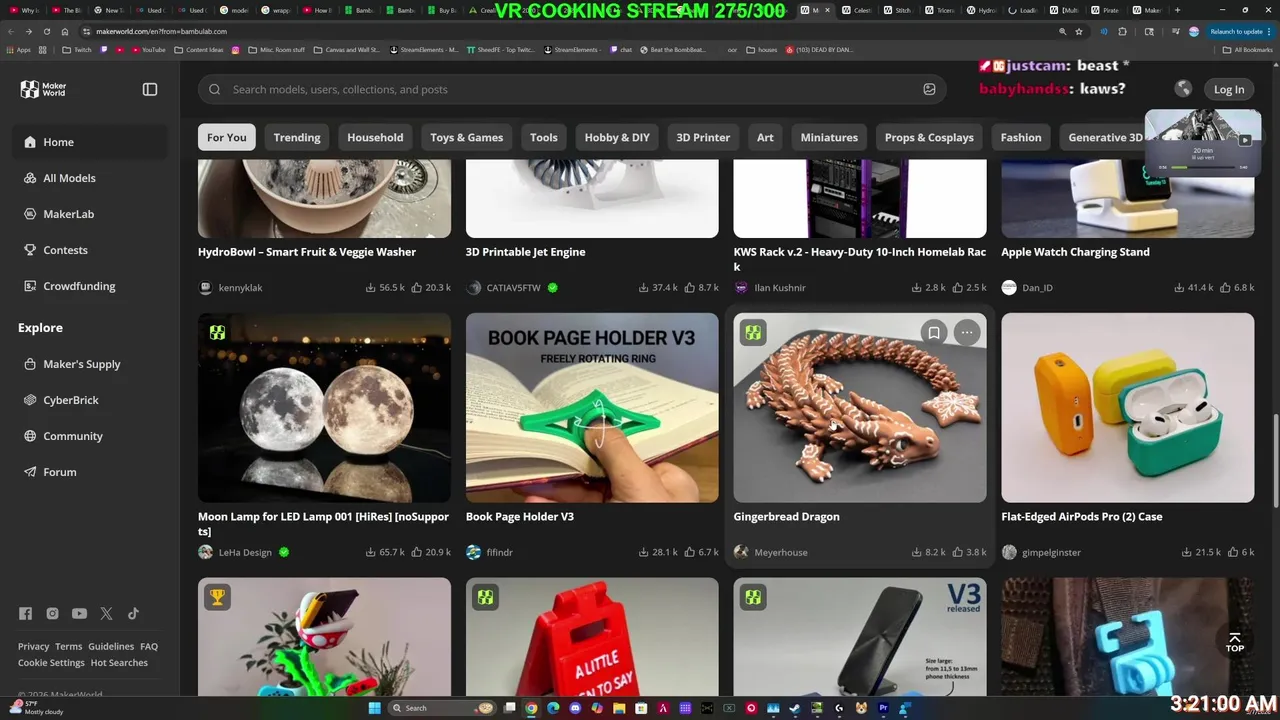The image size is (1280, 720).
Task: Open Meyerhouse author profile avatar
Action: (741, 552)
